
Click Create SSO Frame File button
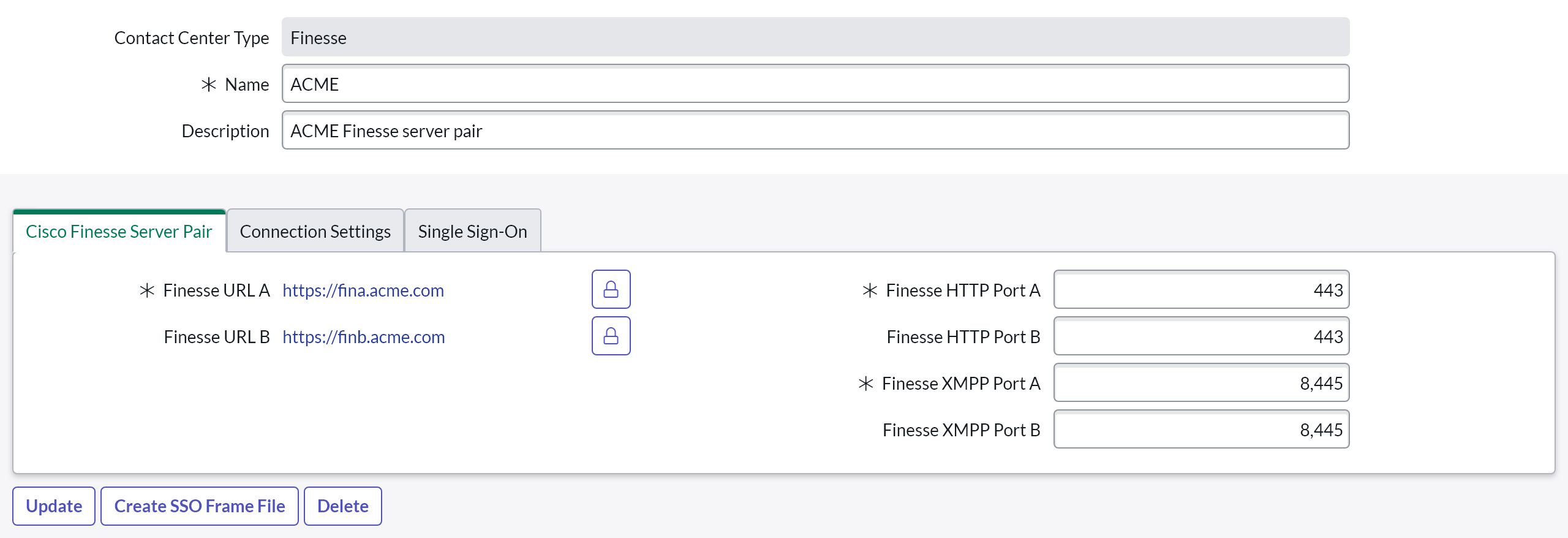click(x=199, y=506)
